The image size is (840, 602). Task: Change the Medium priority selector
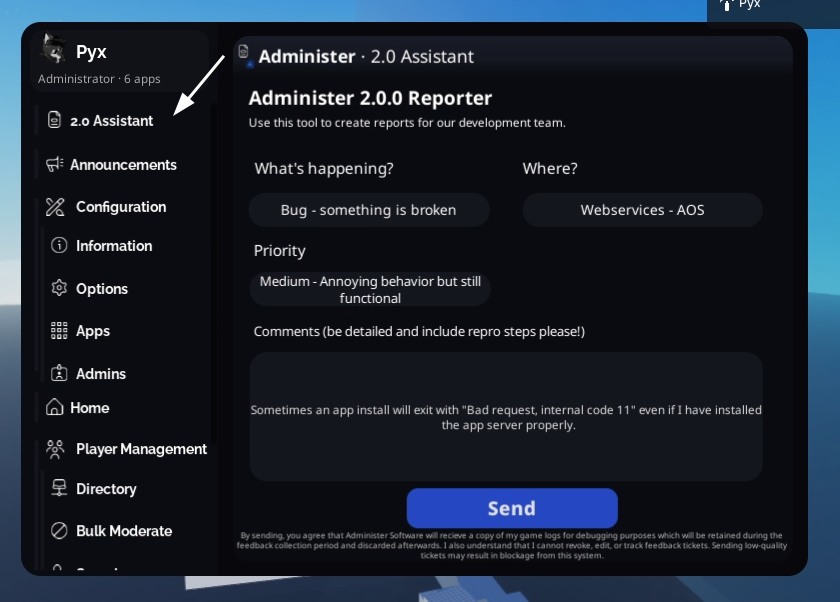coord(370,289)
